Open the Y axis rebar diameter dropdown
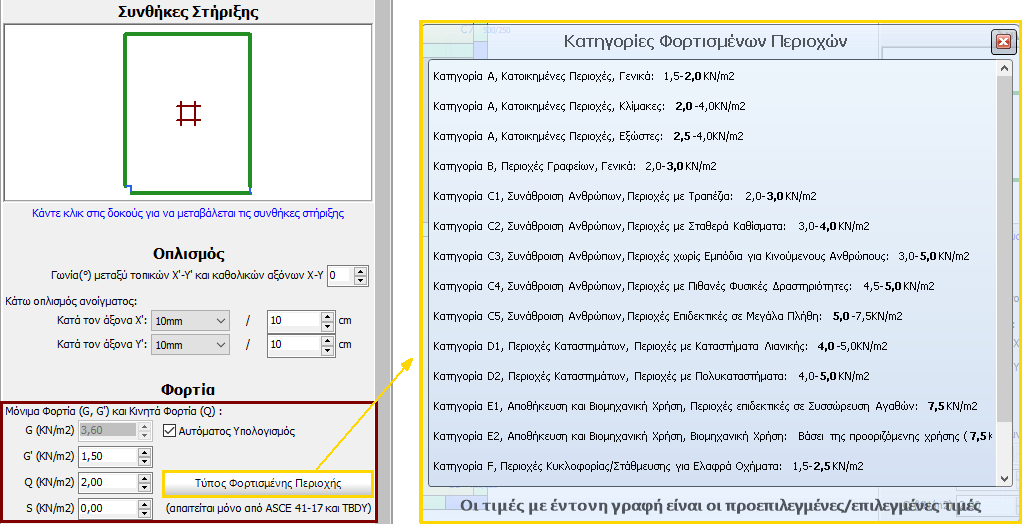Screen dimensions: 1029x529 (191, 345)
